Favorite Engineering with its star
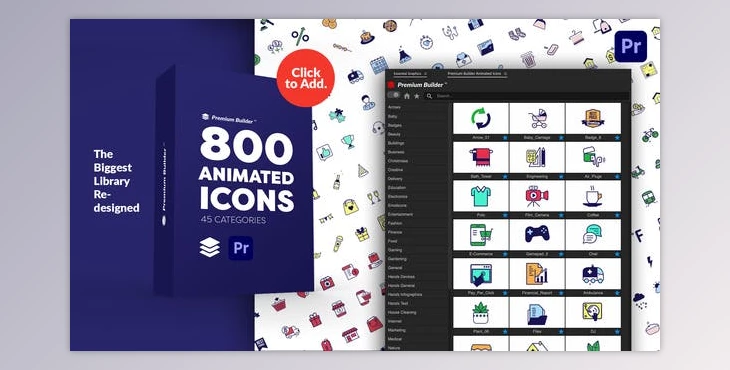Screen dimensions: 730x370 tap(561, 177)
